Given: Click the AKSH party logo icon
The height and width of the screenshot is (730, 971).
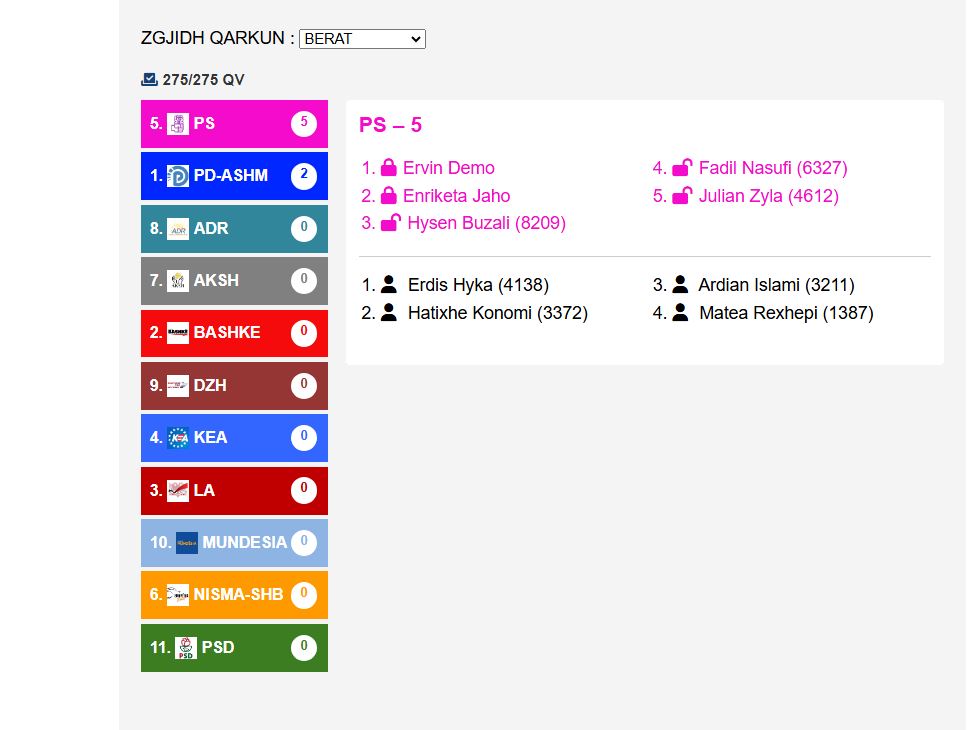Looking at the screenshot, I should click(178, 281).
